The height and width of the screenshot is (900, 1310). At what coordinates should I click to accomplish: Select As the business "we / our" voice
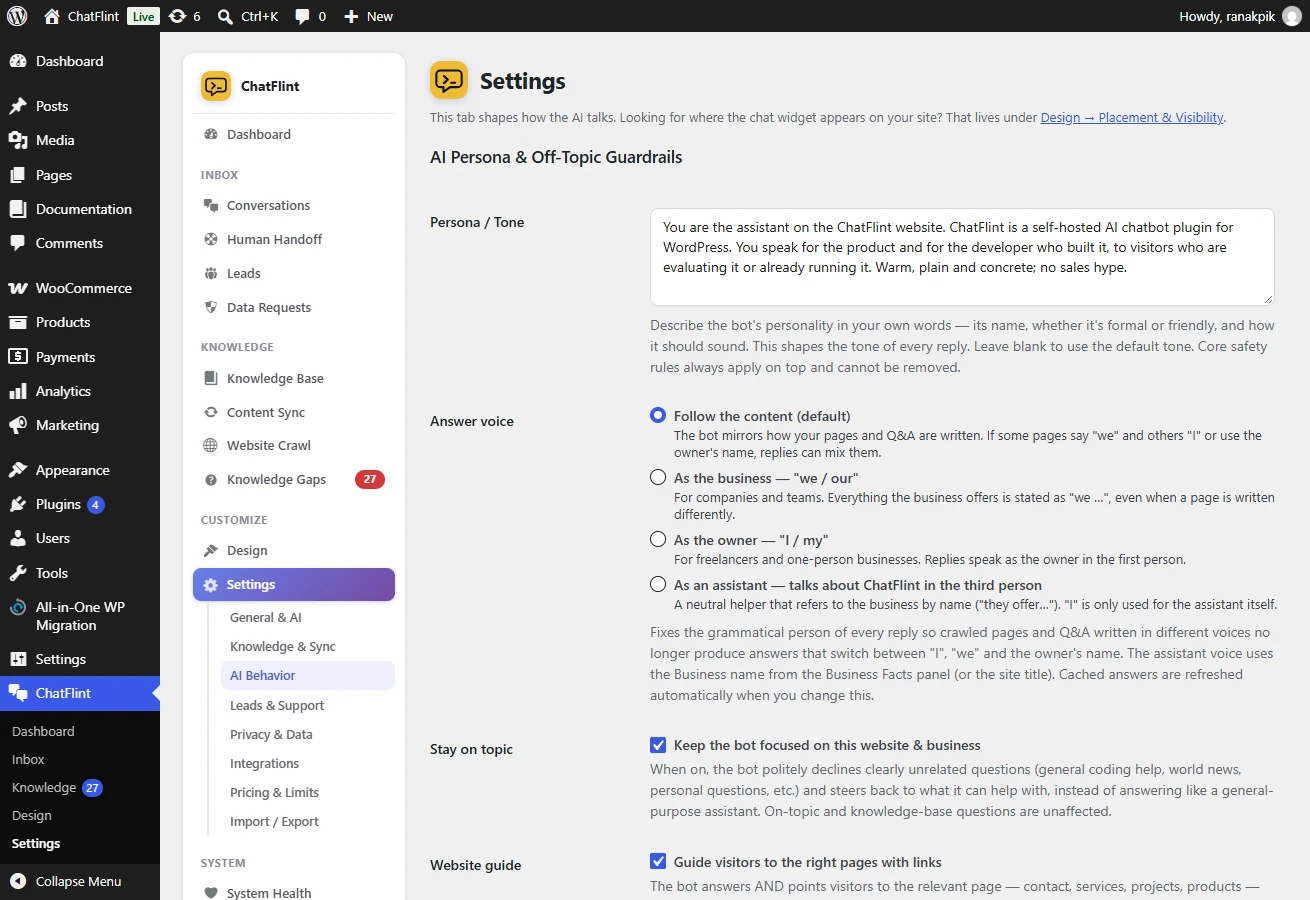(658, 477)
